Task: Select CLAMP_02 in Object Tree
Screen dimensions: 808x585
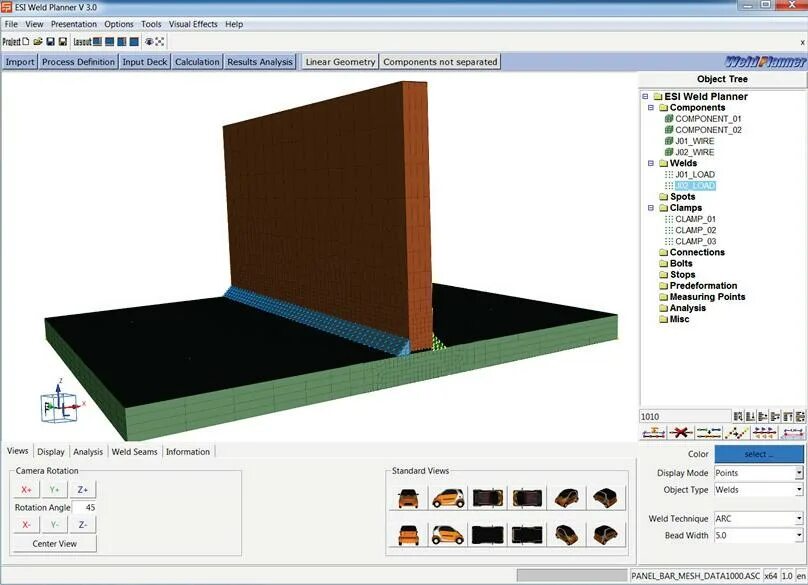Action: [x=696, y=230]
